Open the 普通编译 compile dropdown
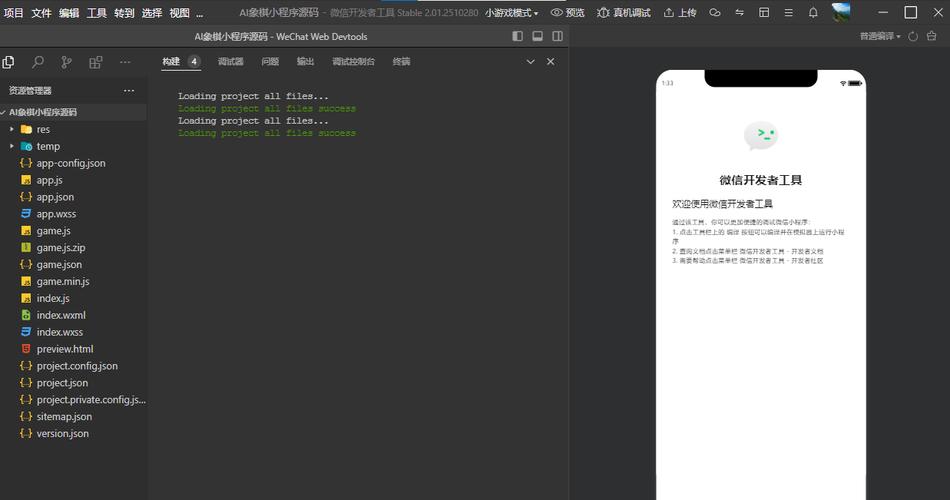Viewport: 950px width, 500px height. pyautogui.click(x=880, y=36)
